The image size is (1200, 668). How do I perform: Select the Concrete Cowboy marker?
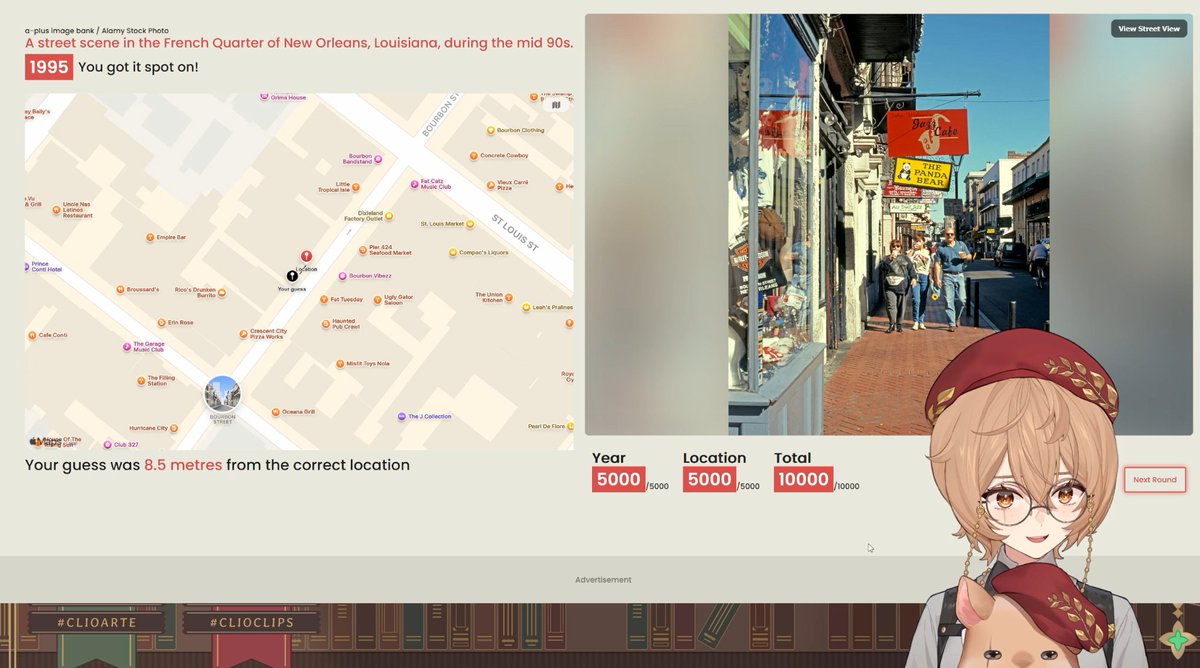click(x=474, y=155)
